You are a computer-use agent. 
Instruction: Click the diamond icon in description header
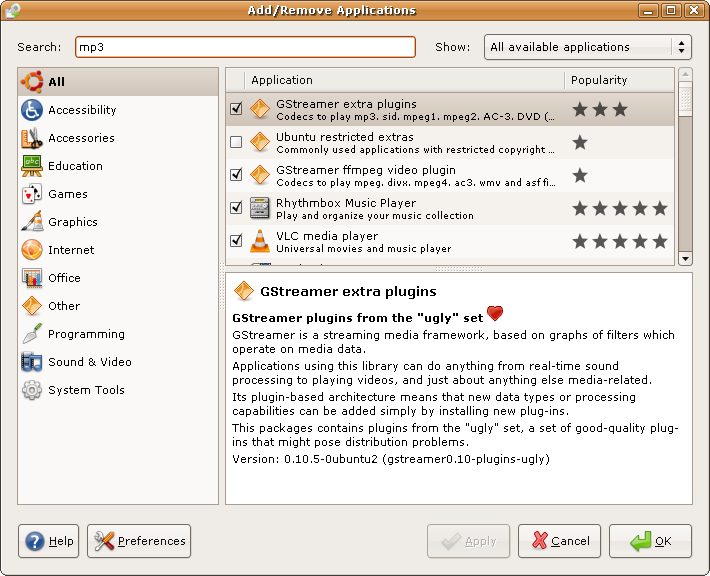[244, 291]
